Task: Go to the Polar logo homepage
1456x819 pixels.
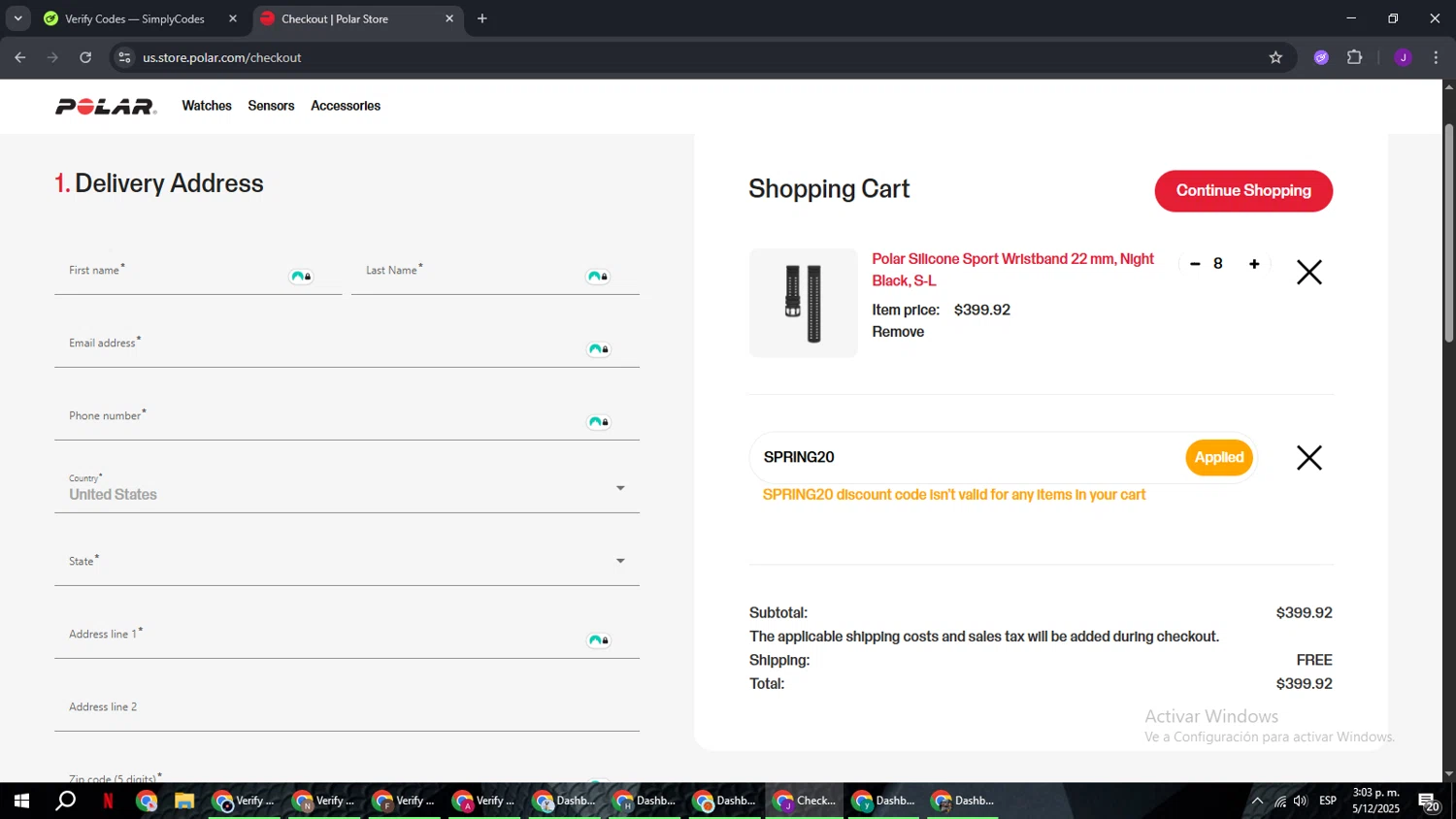Action: [x=106, y=107]
